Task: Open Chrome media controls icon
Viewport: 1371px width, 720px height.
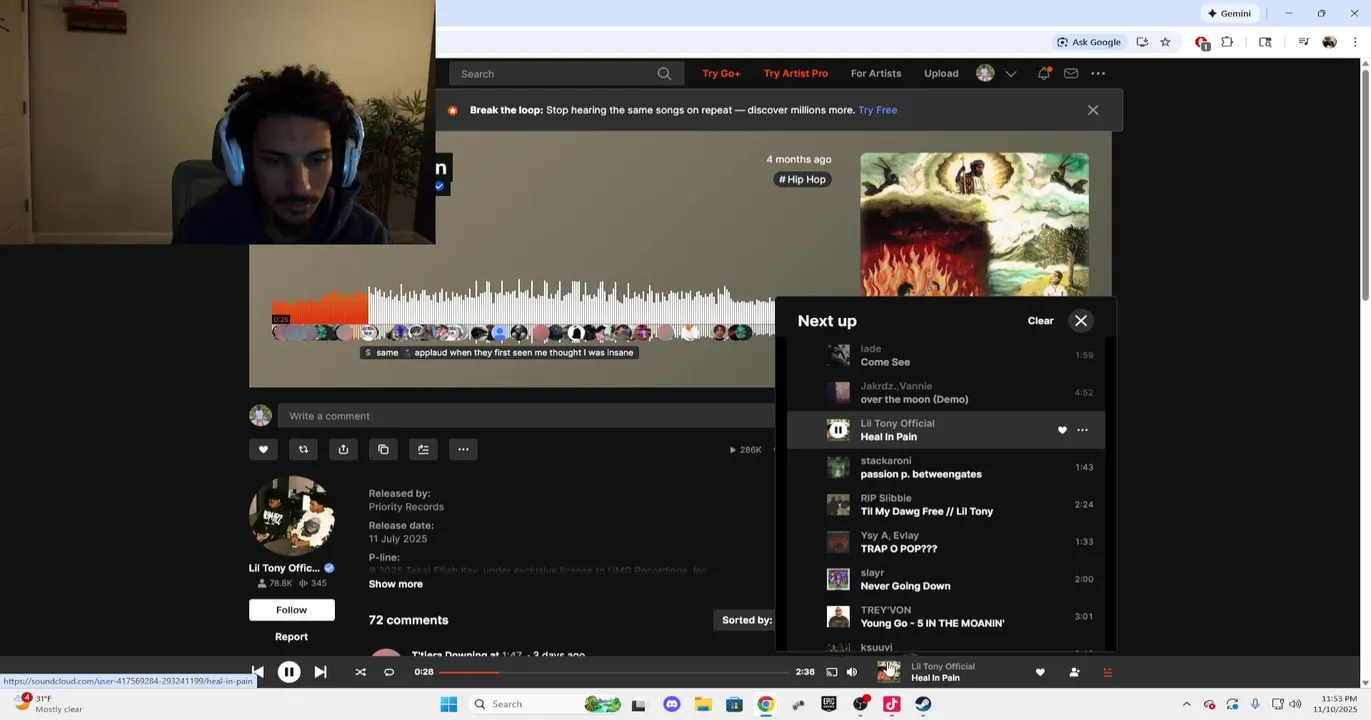Action: tap(1303, 42)
